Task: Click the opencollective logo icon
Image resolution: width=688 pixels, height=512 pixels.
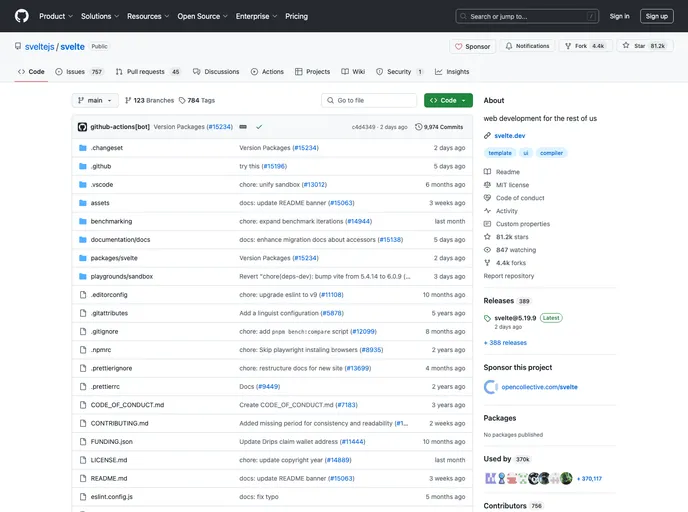Action: [491, 387]
